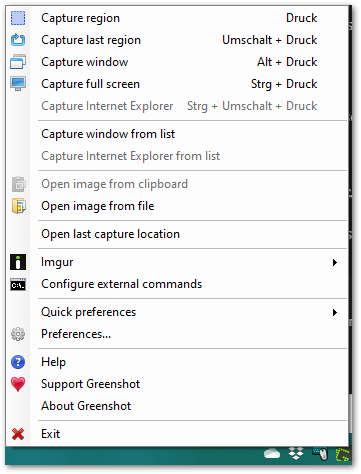Expand the Imgur submenu arrow
Viewport: 361px width, 474px height.
coord(335,263)
